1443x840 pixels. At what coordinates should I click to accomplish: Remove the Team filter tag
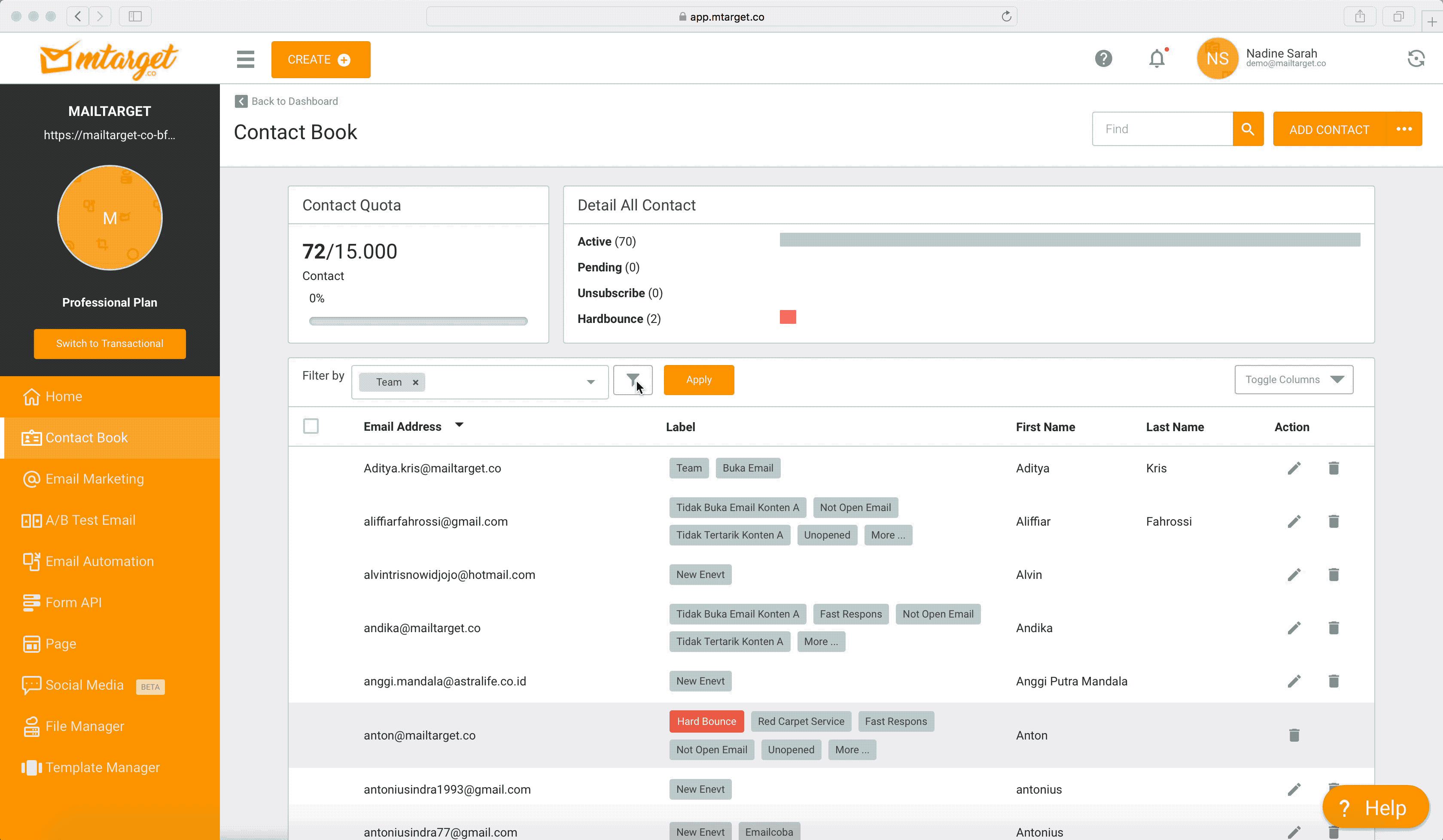pyautogui.click(x=416, y=383)
